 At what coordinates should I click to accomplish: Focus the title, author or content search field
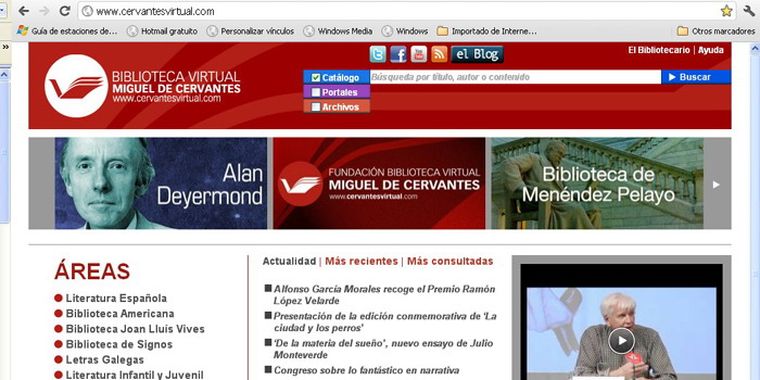515,77
